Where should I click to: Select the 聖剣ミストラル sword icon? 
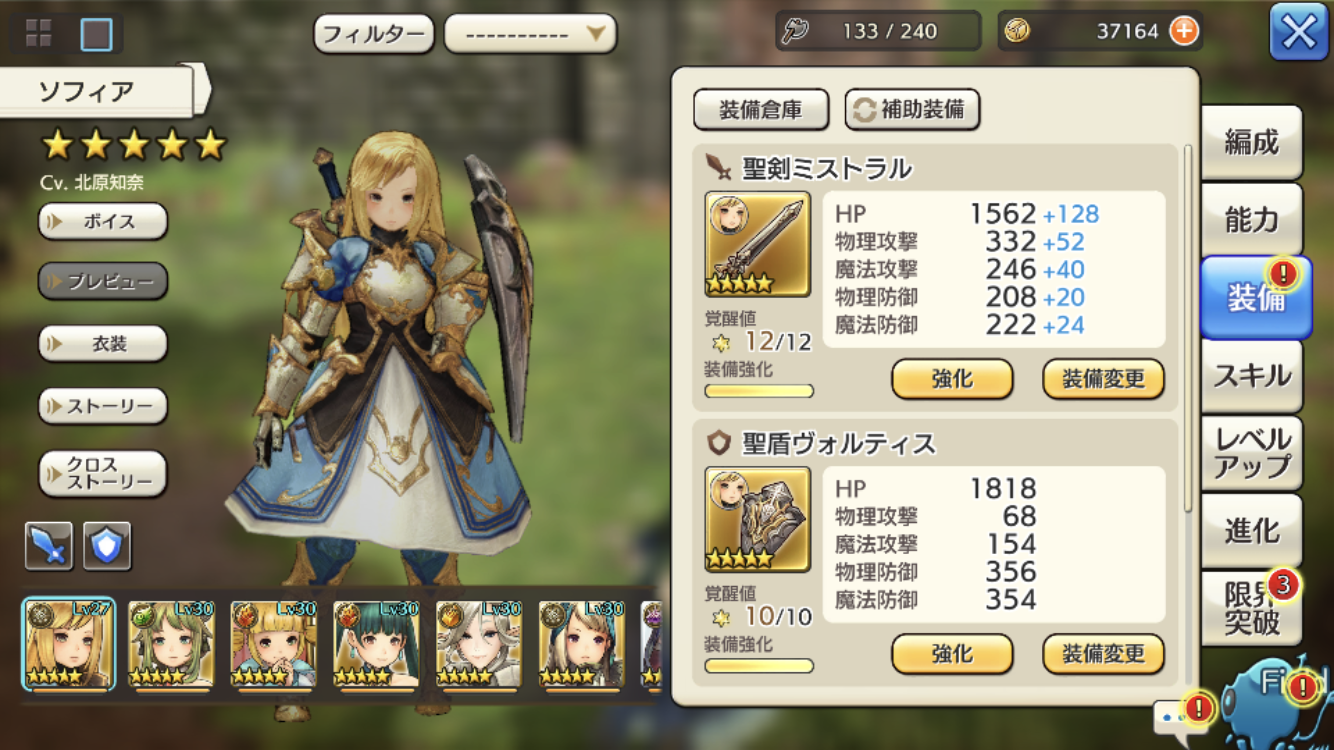[x=758, y=244]
